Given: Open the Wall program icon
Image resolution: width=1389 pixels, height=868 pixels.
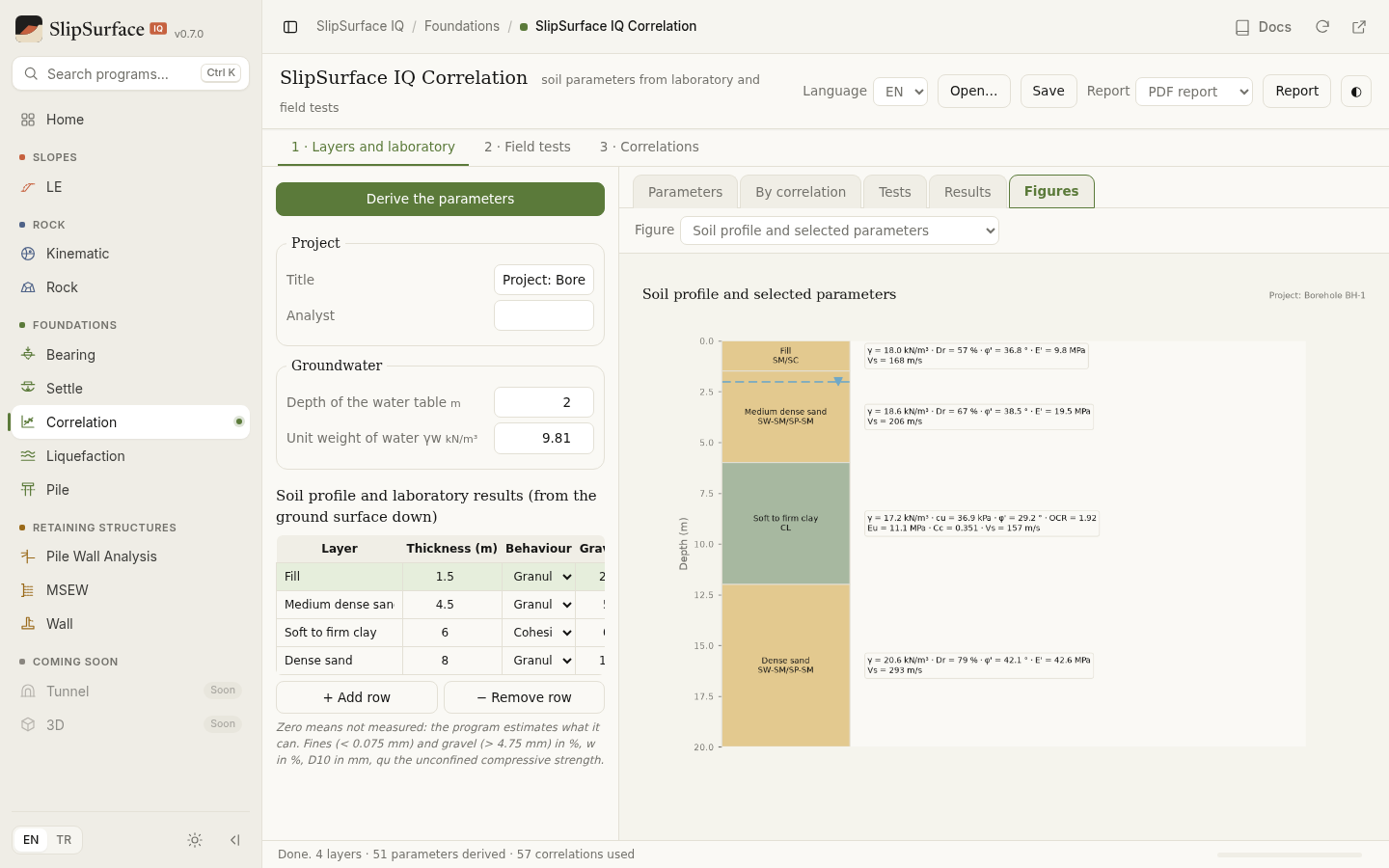Looking at the screenshot, I should pos(28,624).
